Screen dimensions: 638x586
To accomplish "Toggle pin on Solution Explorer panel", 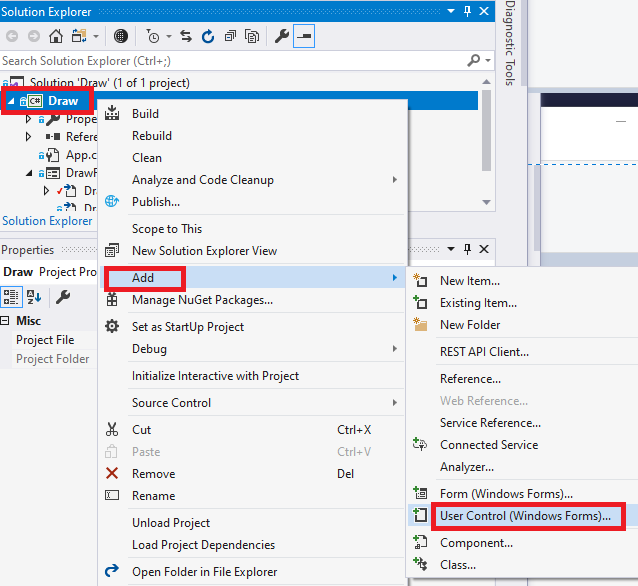I will coord(467,12).
